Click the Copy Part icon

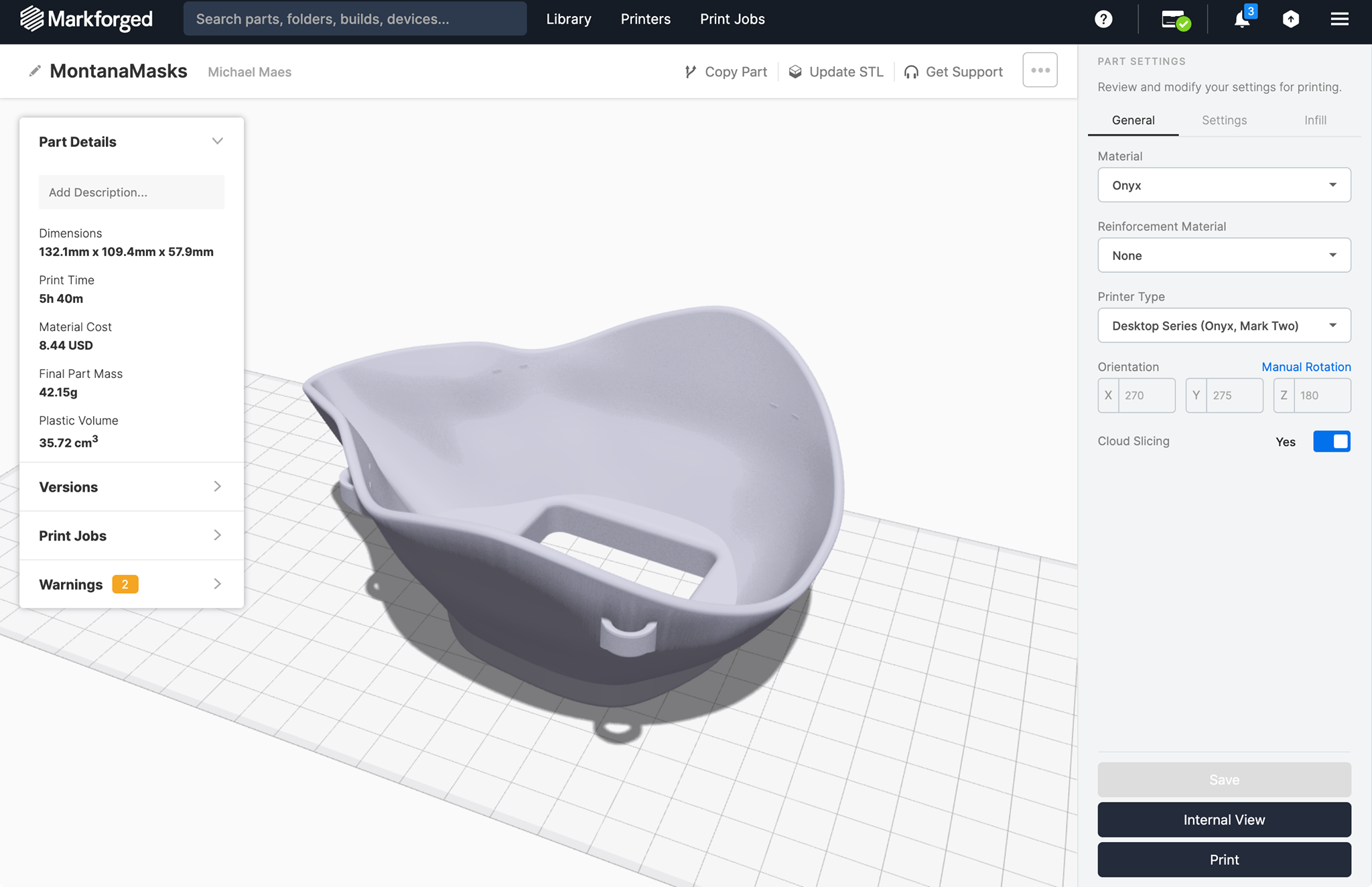coord(691,72)
